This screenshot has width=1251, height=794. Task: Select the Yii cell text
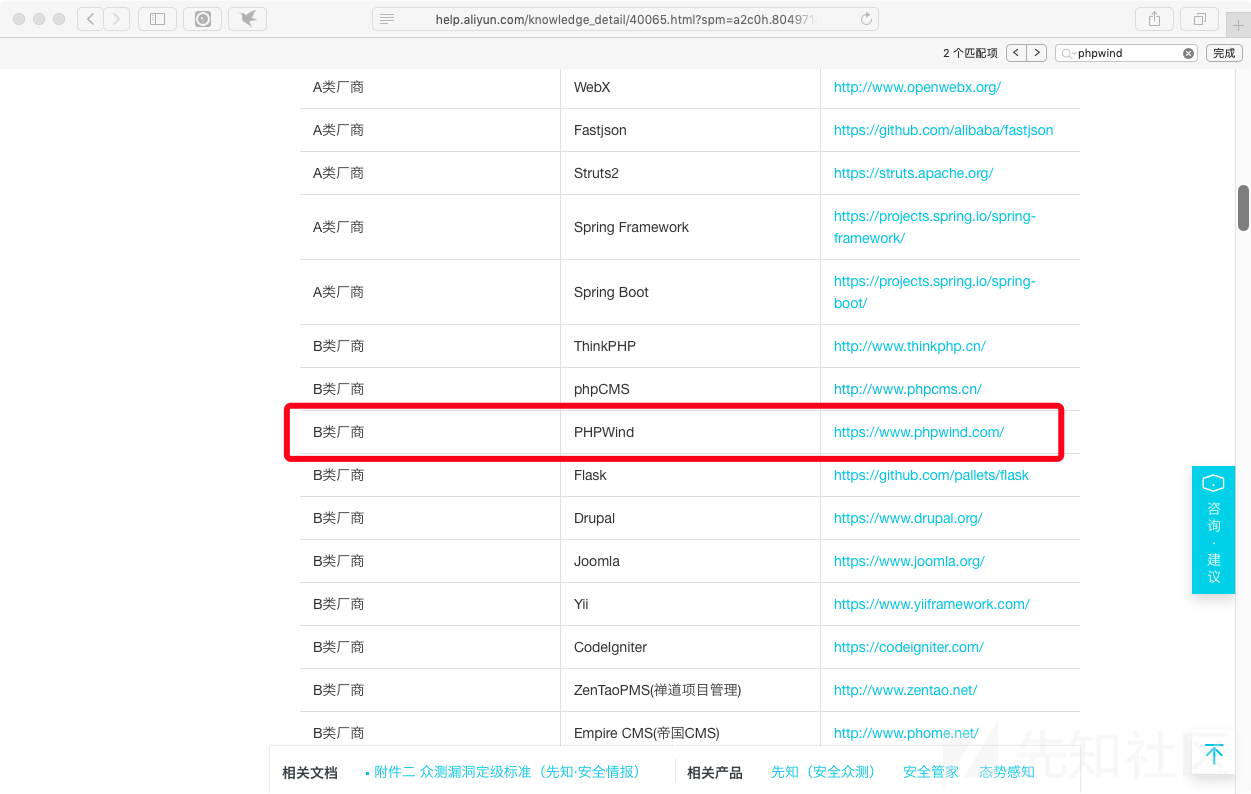click(581, 604)
